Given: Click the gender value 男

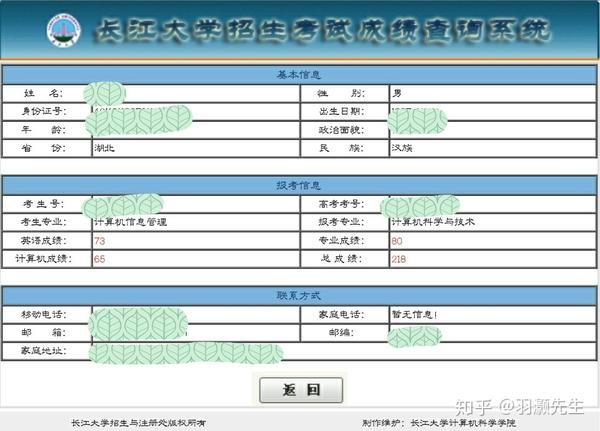Looking at the screenshot, I should tap(397, 93).
